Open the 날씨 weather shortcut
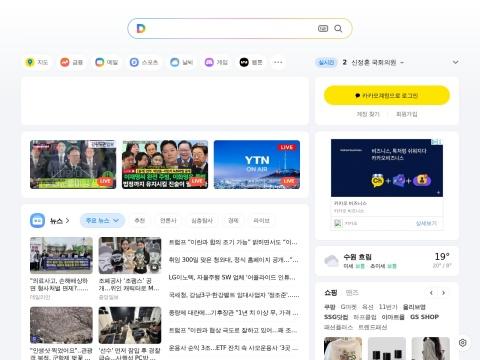The image size is (480, 360). click(x=182, y=62)
